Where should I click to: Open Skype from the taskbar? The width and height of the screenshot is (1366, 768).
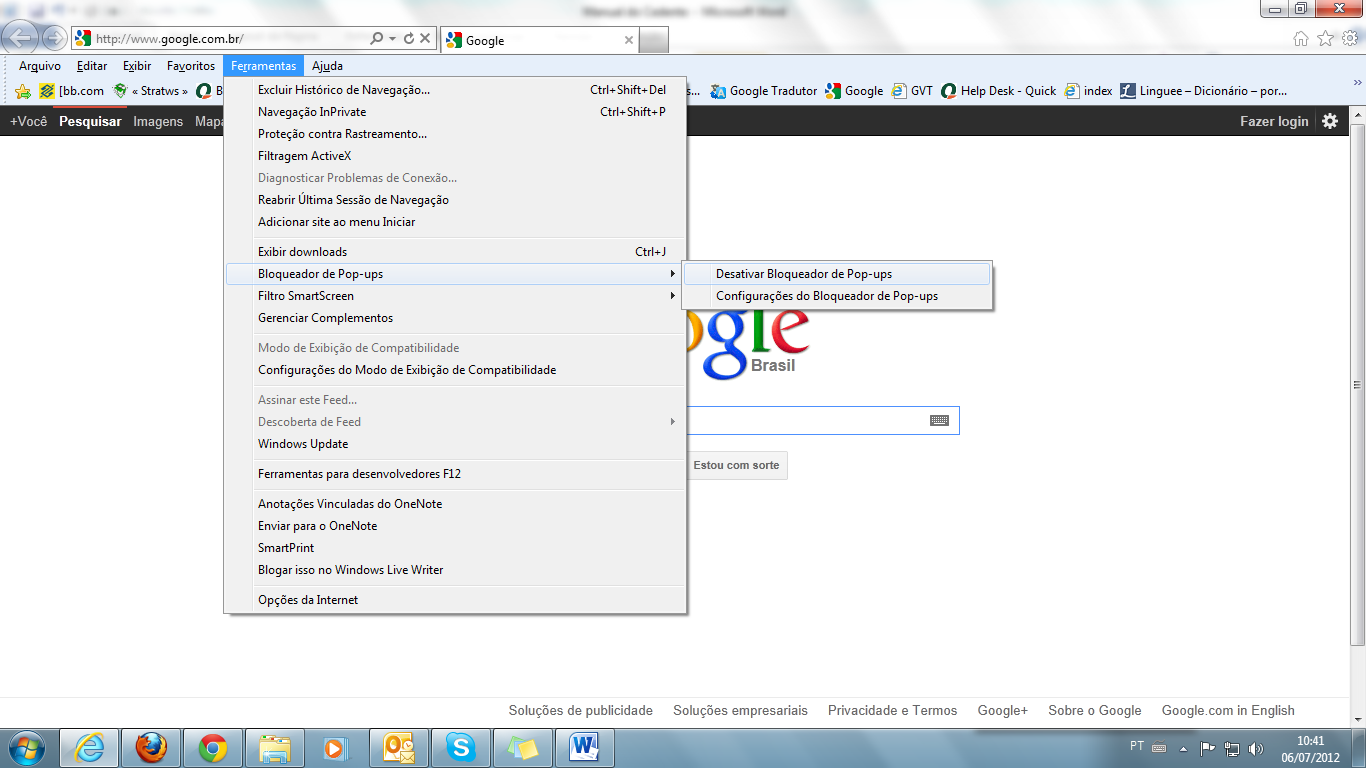click(x=460, y=748)
